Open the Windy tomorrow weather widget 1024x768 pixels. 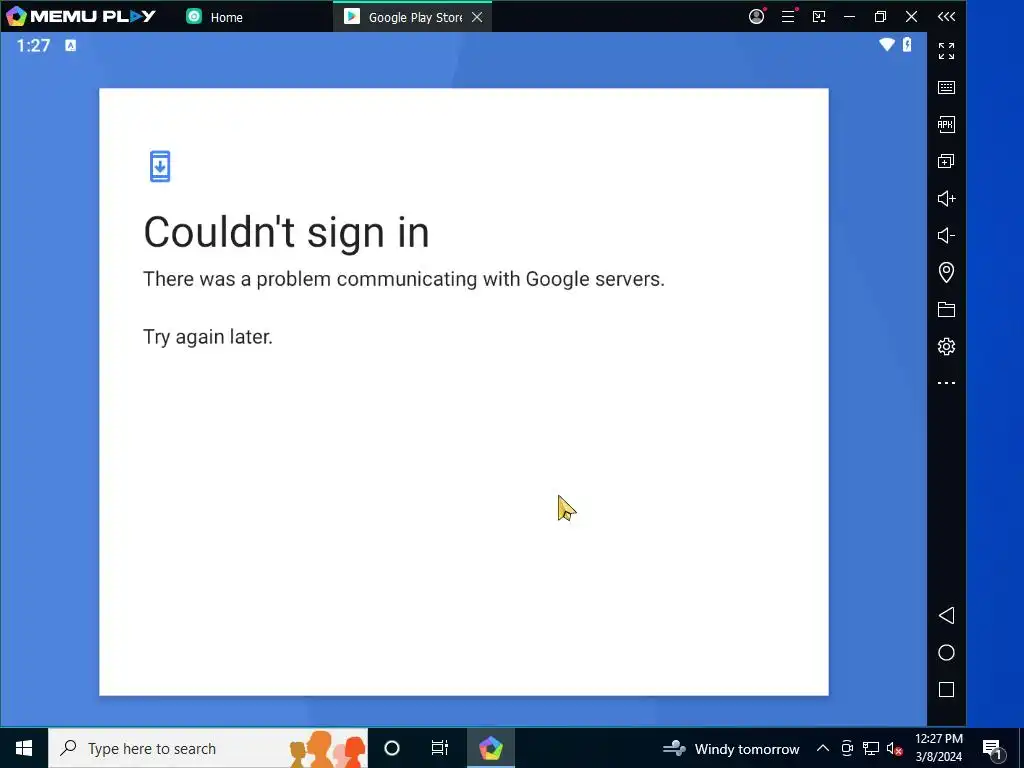click(731, 748)
